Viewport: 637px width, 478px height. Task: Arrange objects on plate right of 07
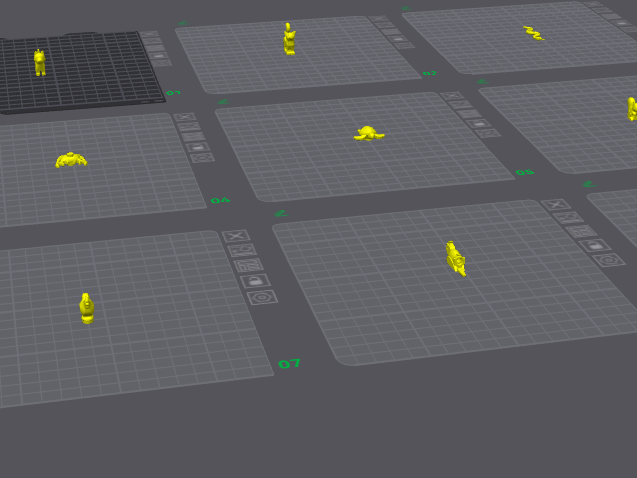582,231
